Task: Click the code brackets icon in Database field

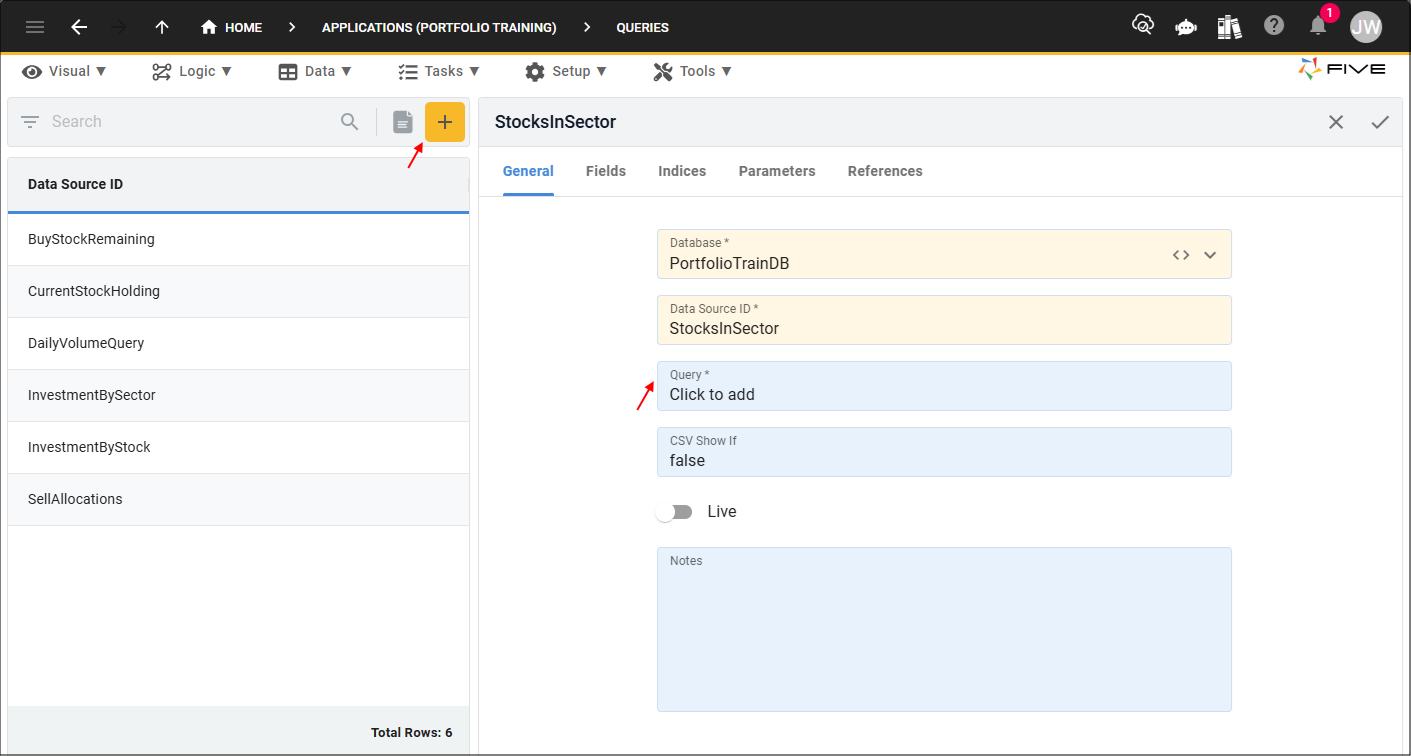Action: point(1181,255)
